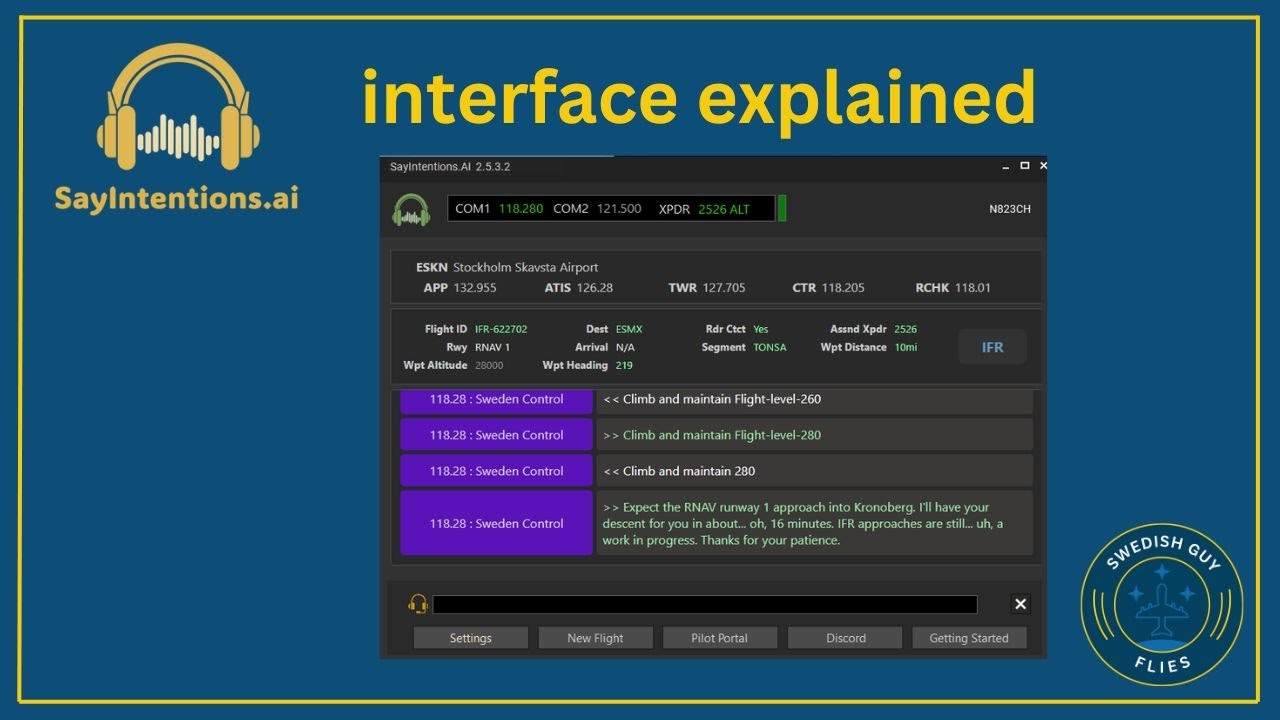Image resolution: width=1280 pixels, height=720 pixels.
Task: Click Rdr Ctct value Yes
Action: point(761,329)
